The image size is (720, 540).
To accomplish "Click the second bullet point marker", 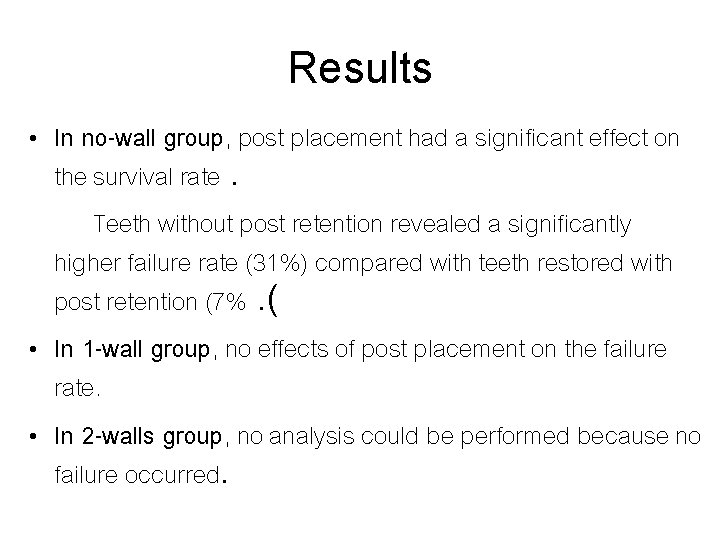I will (33, 349).
